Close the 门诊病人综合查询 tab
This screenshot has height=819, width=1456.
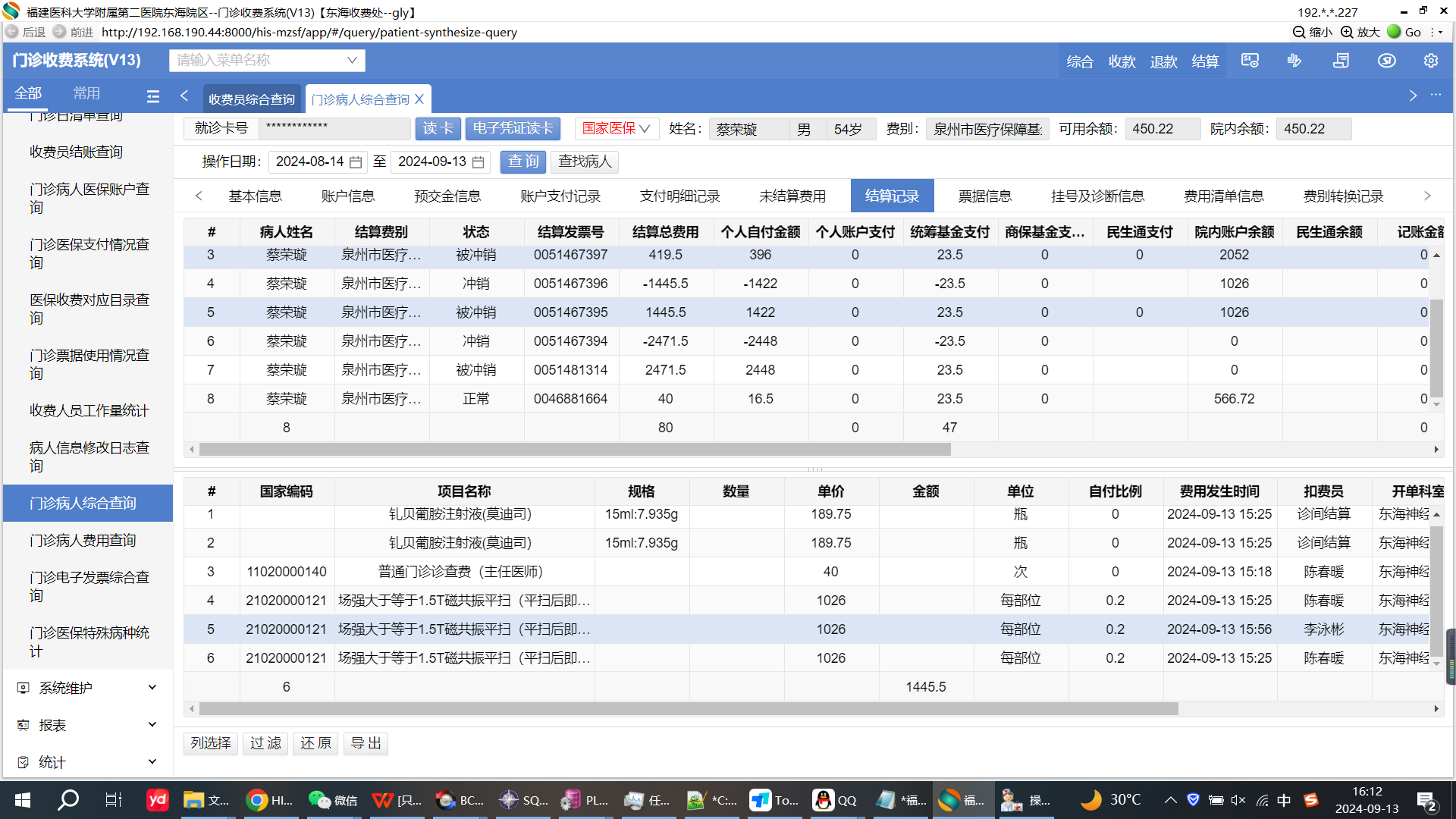pos(419,99)
